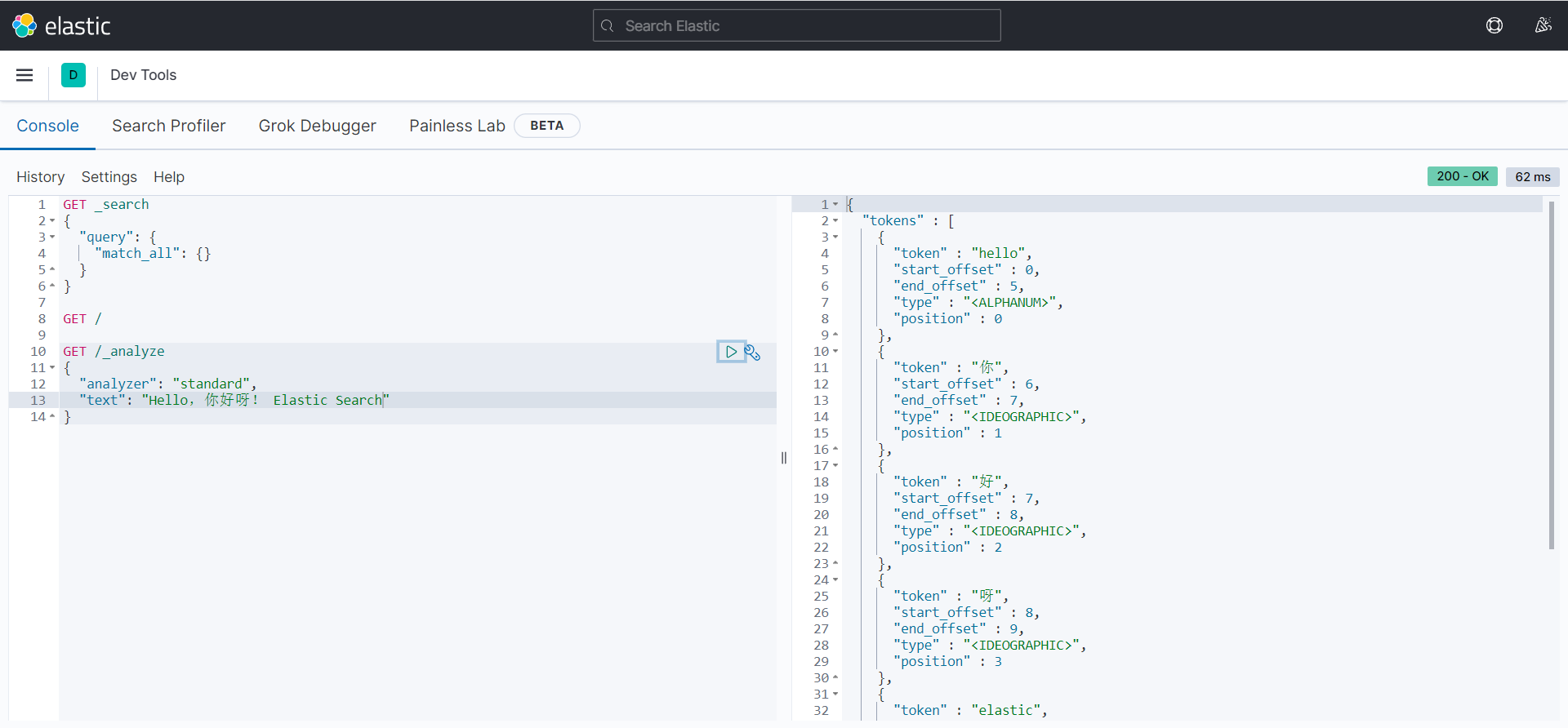Click the panel resize divider handle
The width and height of the screenshot is (1568, 728).
coord(784,458)
